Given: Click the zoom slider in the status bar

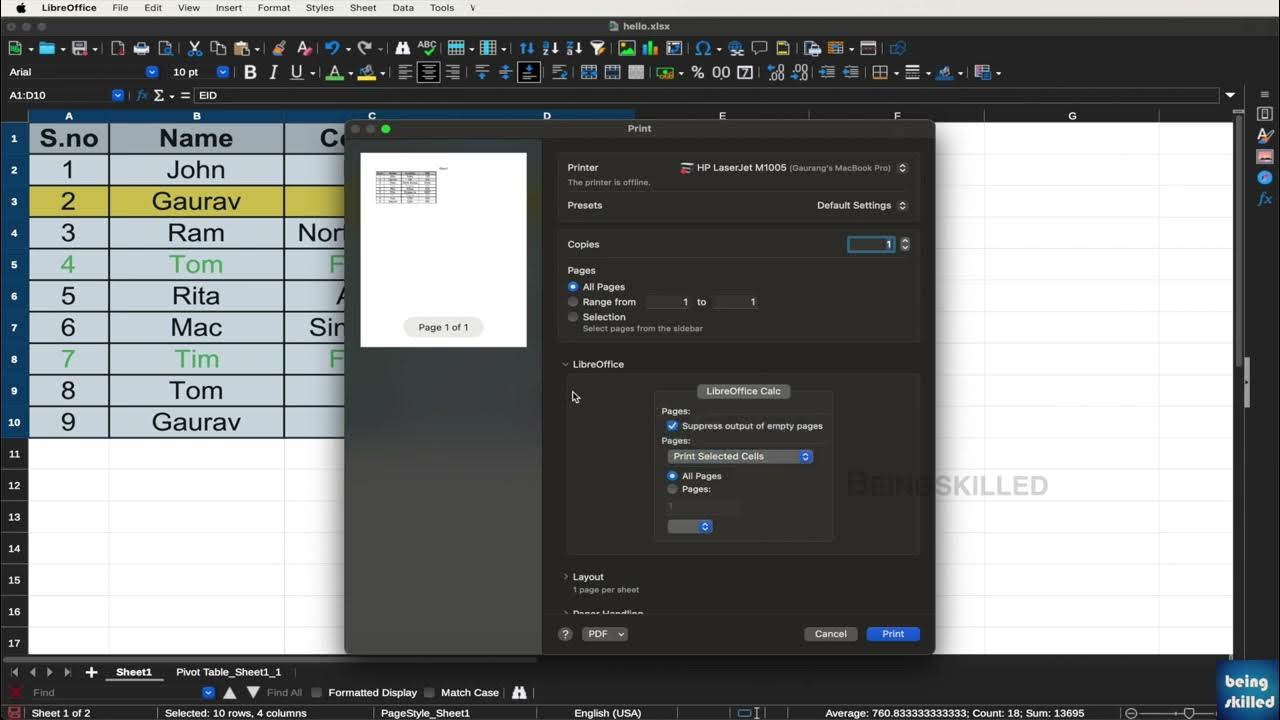Looking at the screenshot, I should point(1188,713).
